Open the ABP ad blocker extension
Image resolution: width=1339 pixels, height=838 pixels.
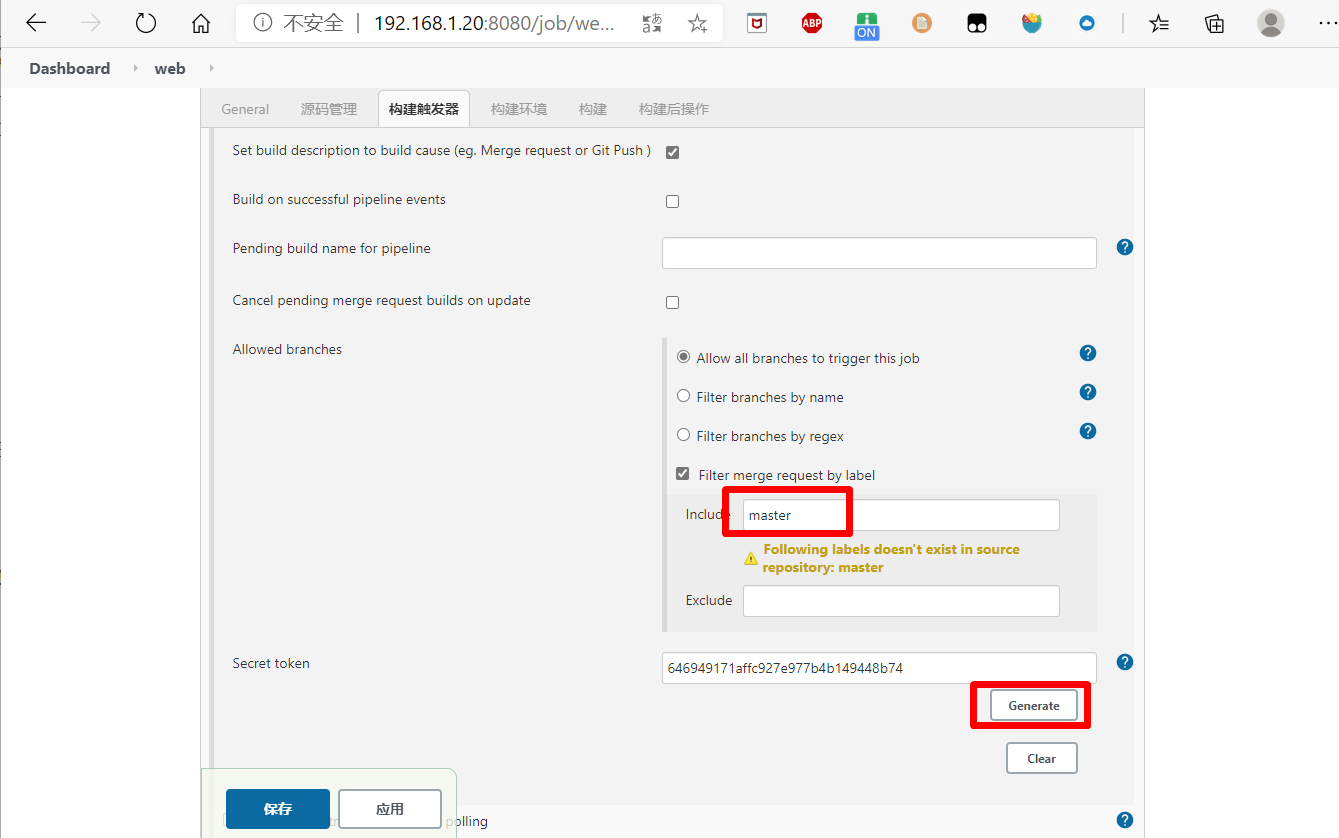[x=812, y=23]
